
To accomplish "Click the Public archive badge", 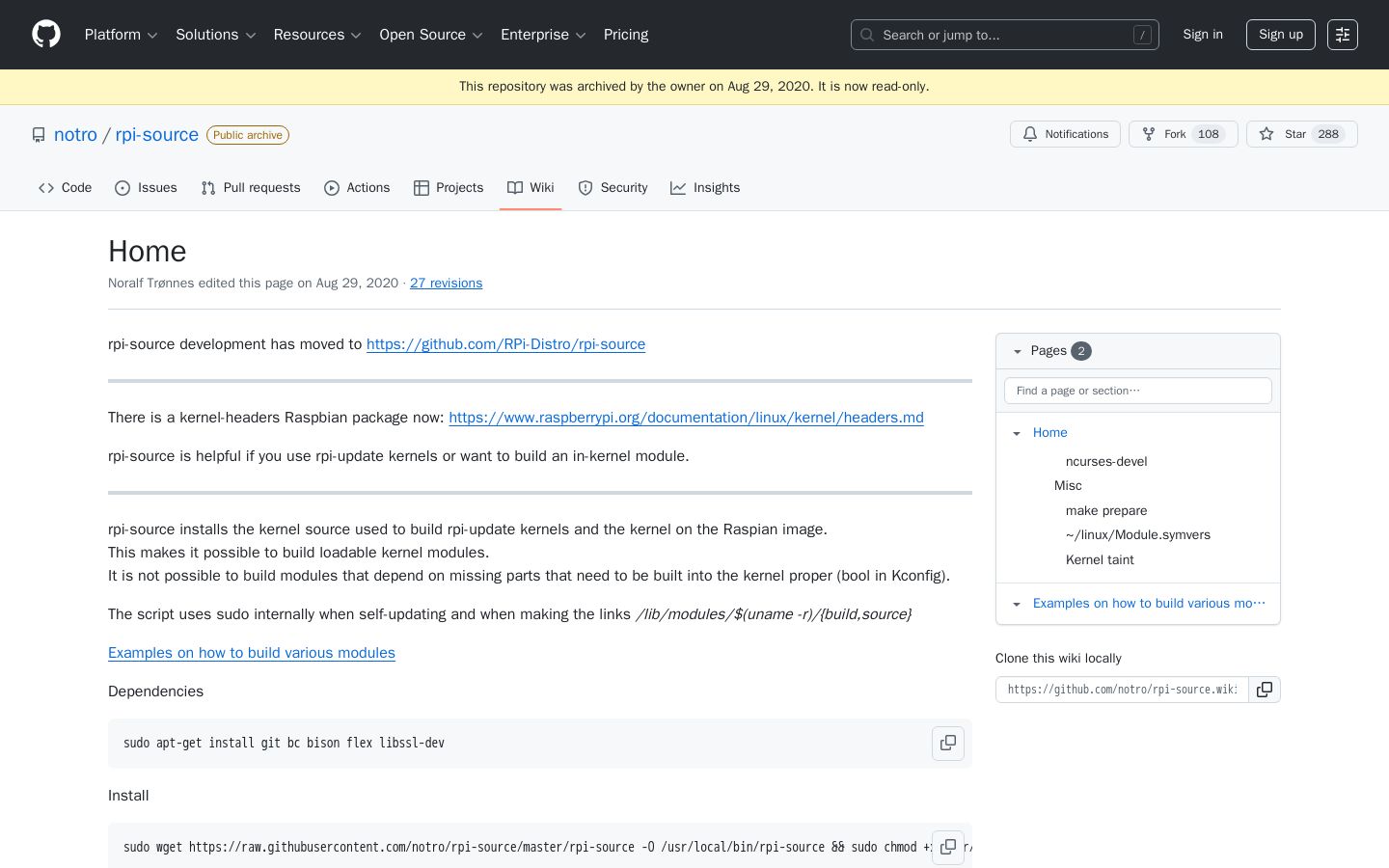I will point(248,135).
